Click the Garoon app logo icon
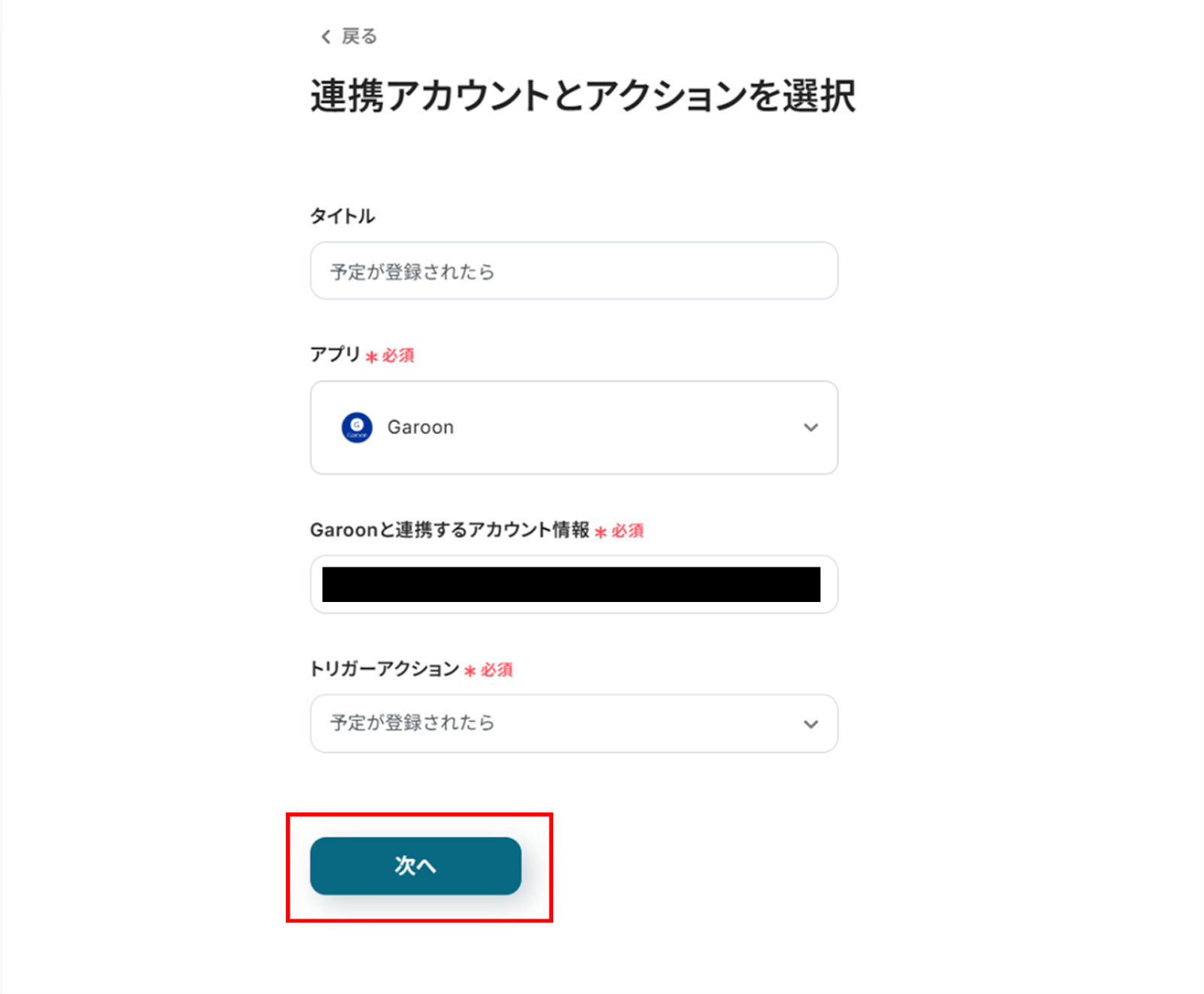The height and width of the screenshot is (994, 1204). tap(357, 427)
